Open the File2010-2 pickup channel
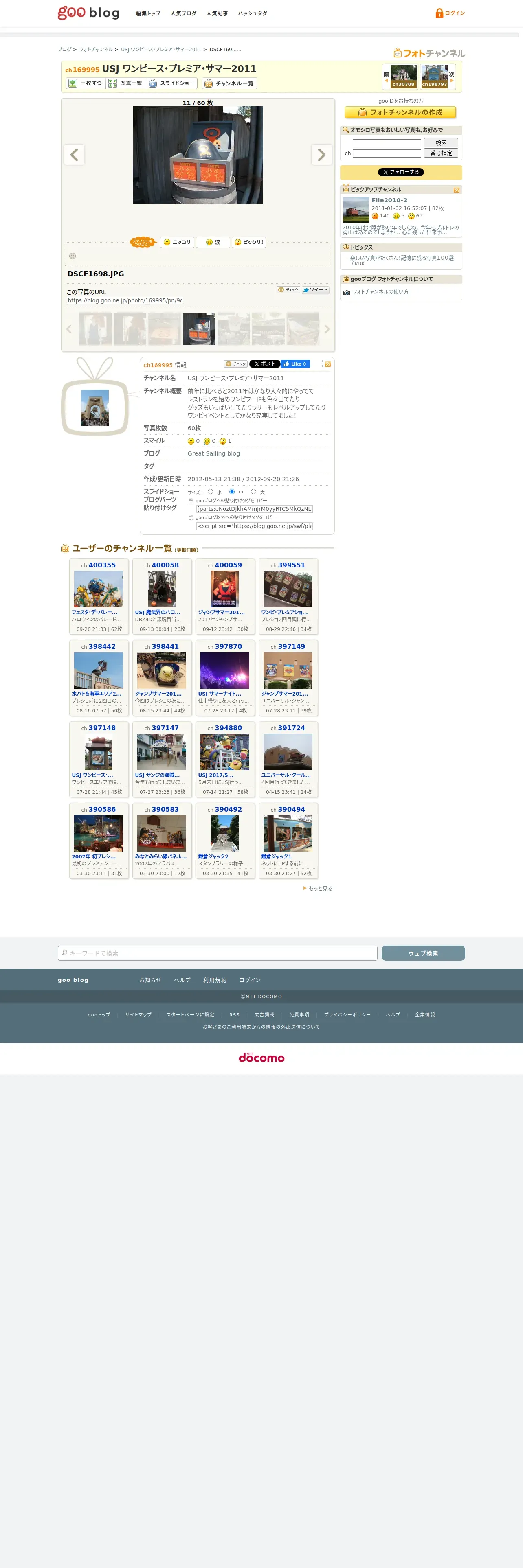Screen dimensions: 523x1568 pyautogui.click(x=389, y=200)
